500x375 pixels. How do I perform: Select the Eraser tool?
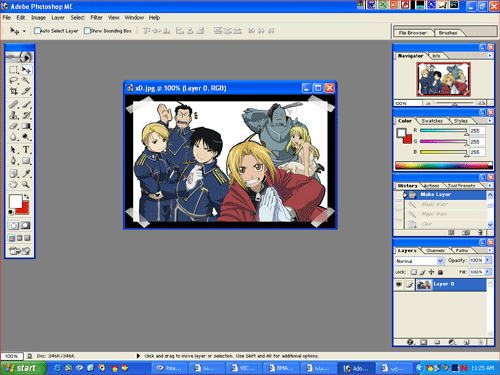pos(13,126)
